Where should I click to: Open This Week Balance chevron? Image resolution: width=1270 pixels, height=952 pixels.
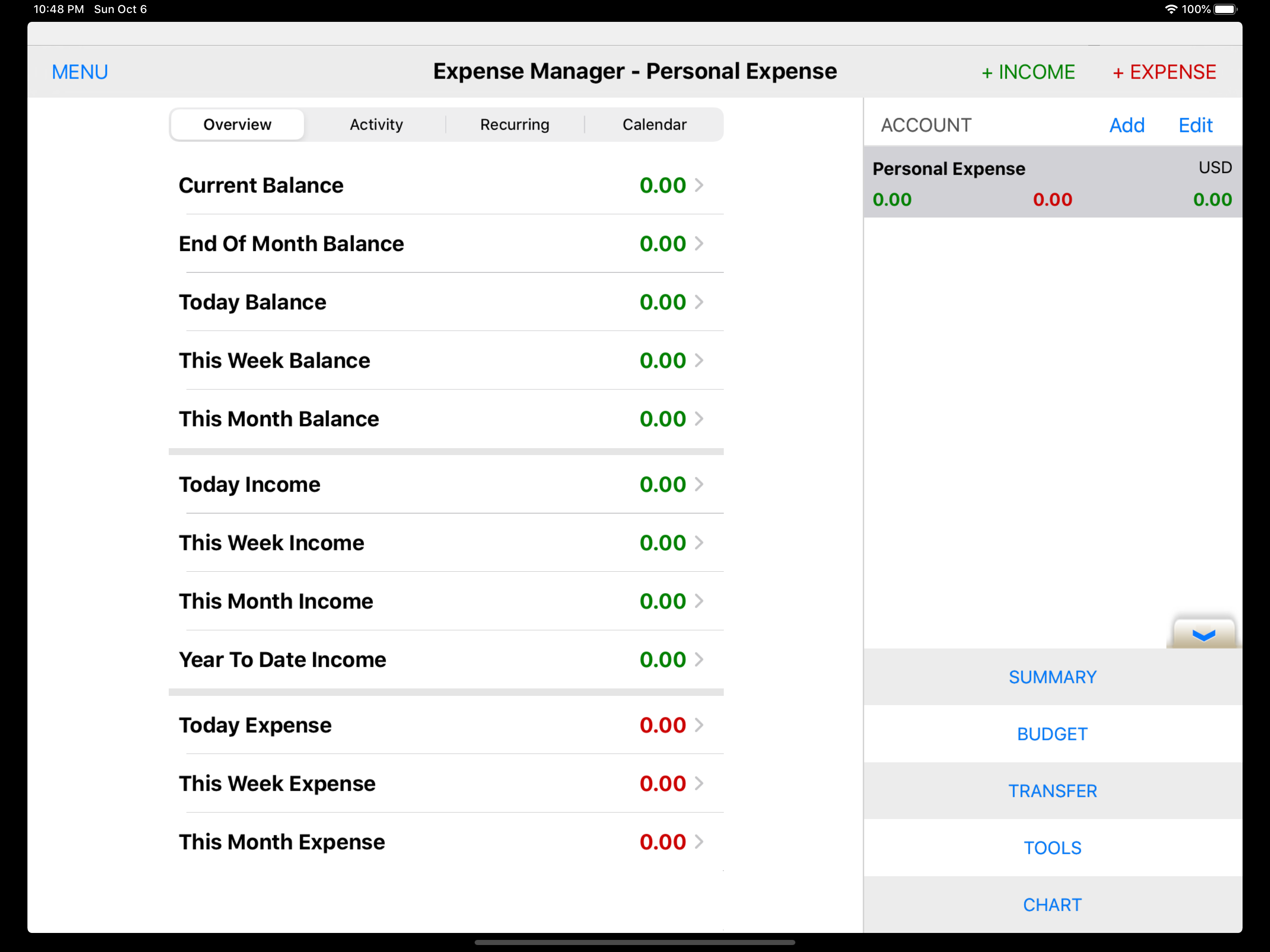click(699, 360)
